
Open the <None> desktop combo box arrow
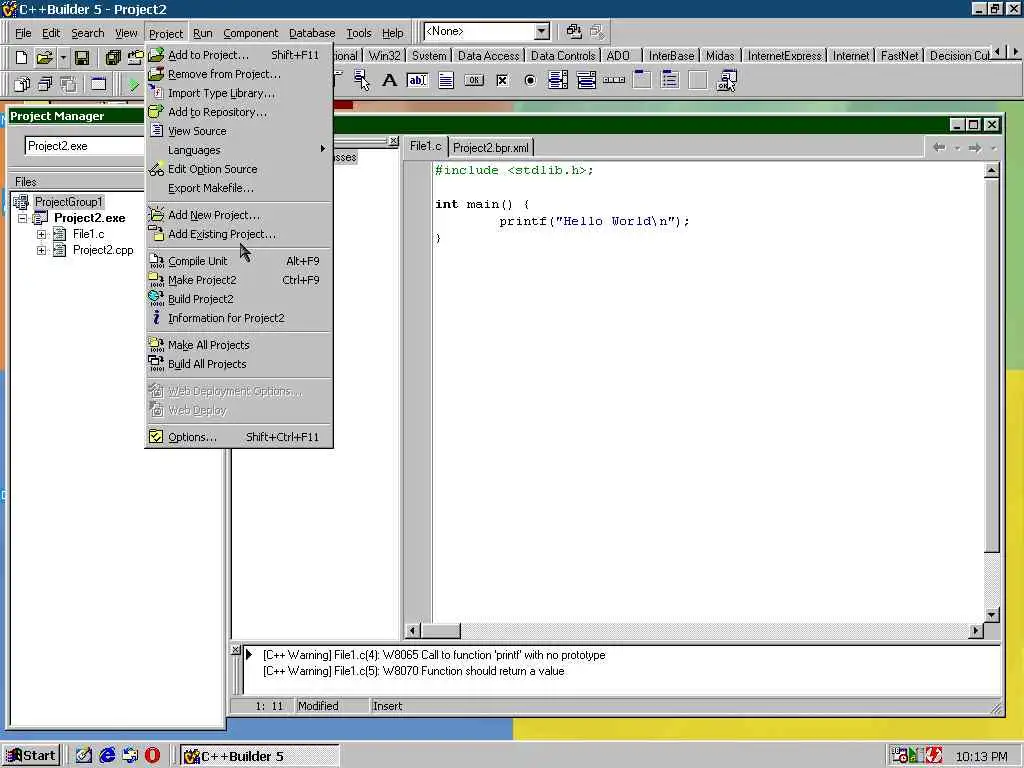click(x=541, y=31)
